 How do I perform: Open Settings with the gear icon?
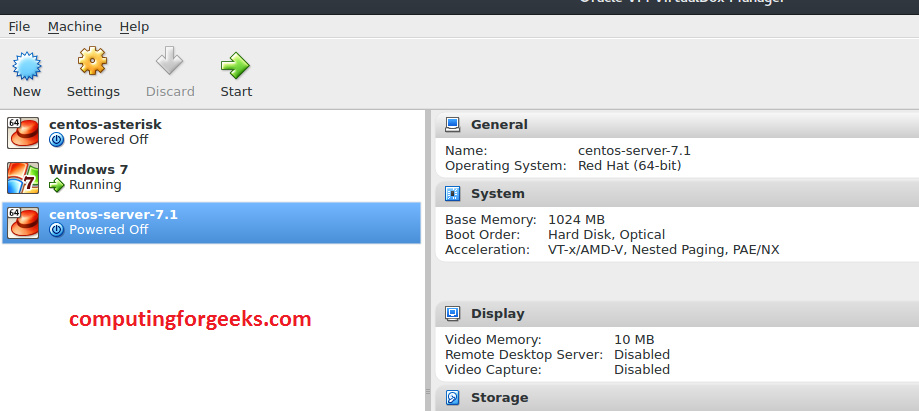(x=93, y=61)
